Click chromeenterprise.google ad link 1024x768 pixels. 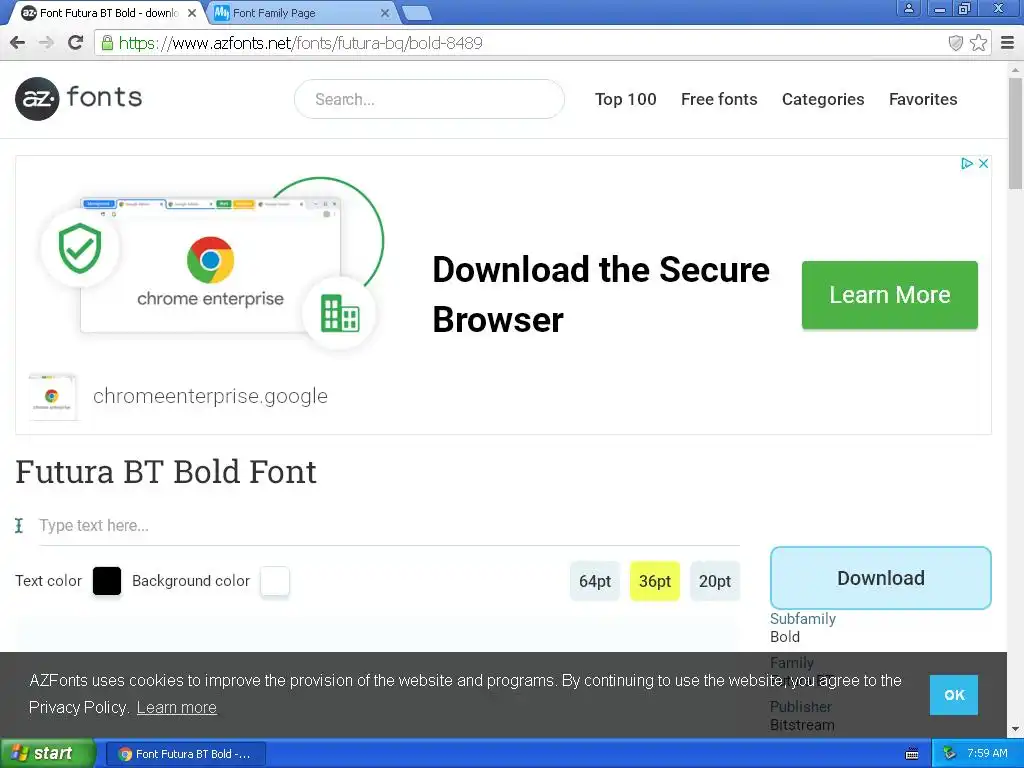pos(210,396)
